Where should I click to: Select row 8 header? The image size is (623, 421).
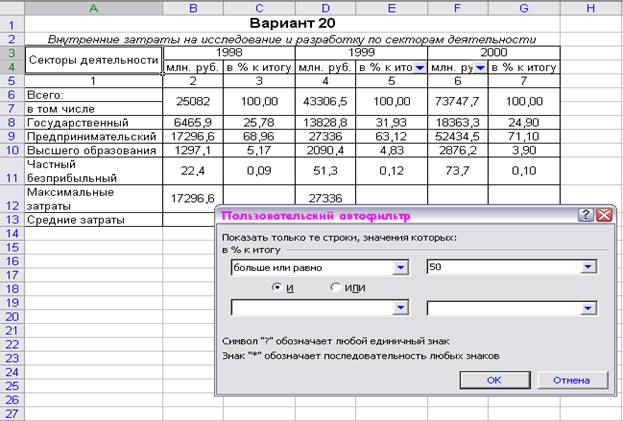12,123
